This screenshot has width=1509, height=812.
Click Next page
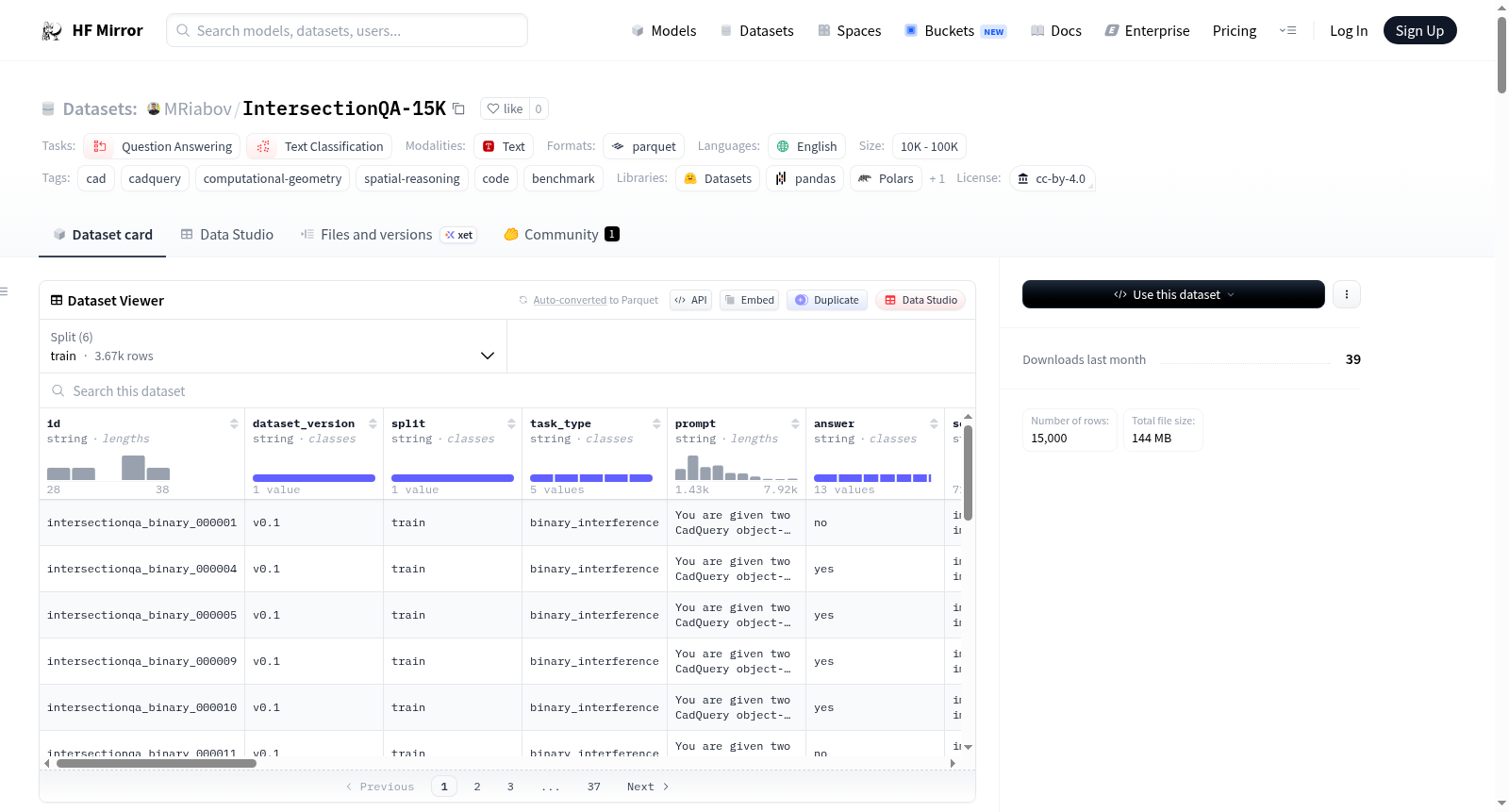click(x=648, y=787)
